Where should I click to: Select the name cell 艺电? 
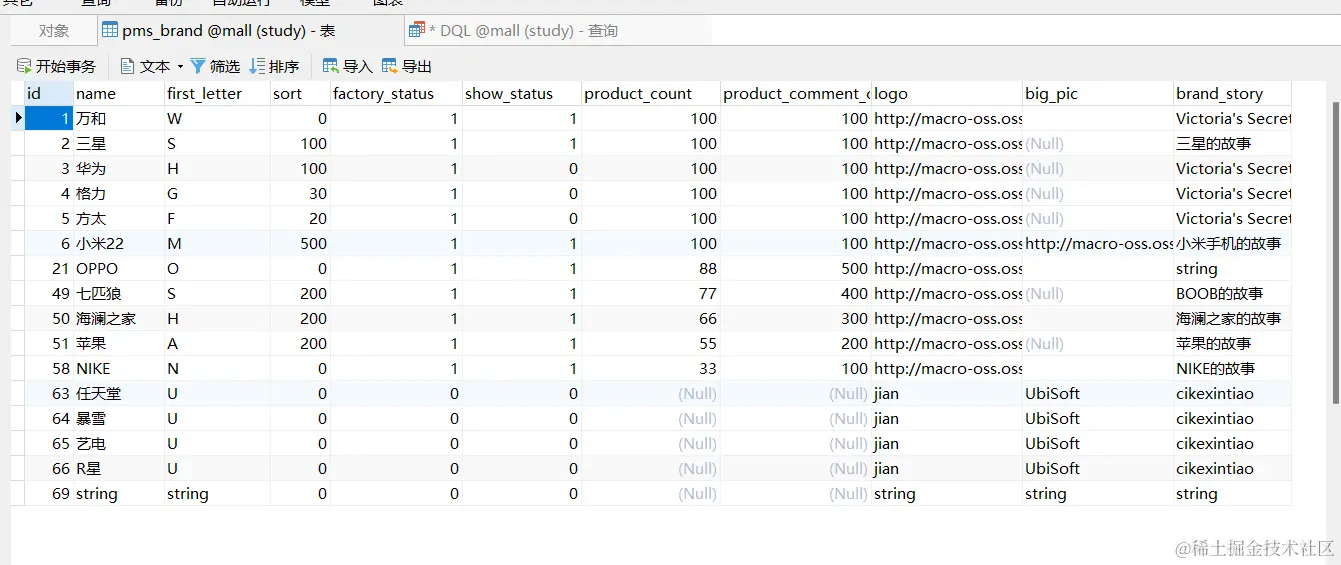click(x=119, y=443)
